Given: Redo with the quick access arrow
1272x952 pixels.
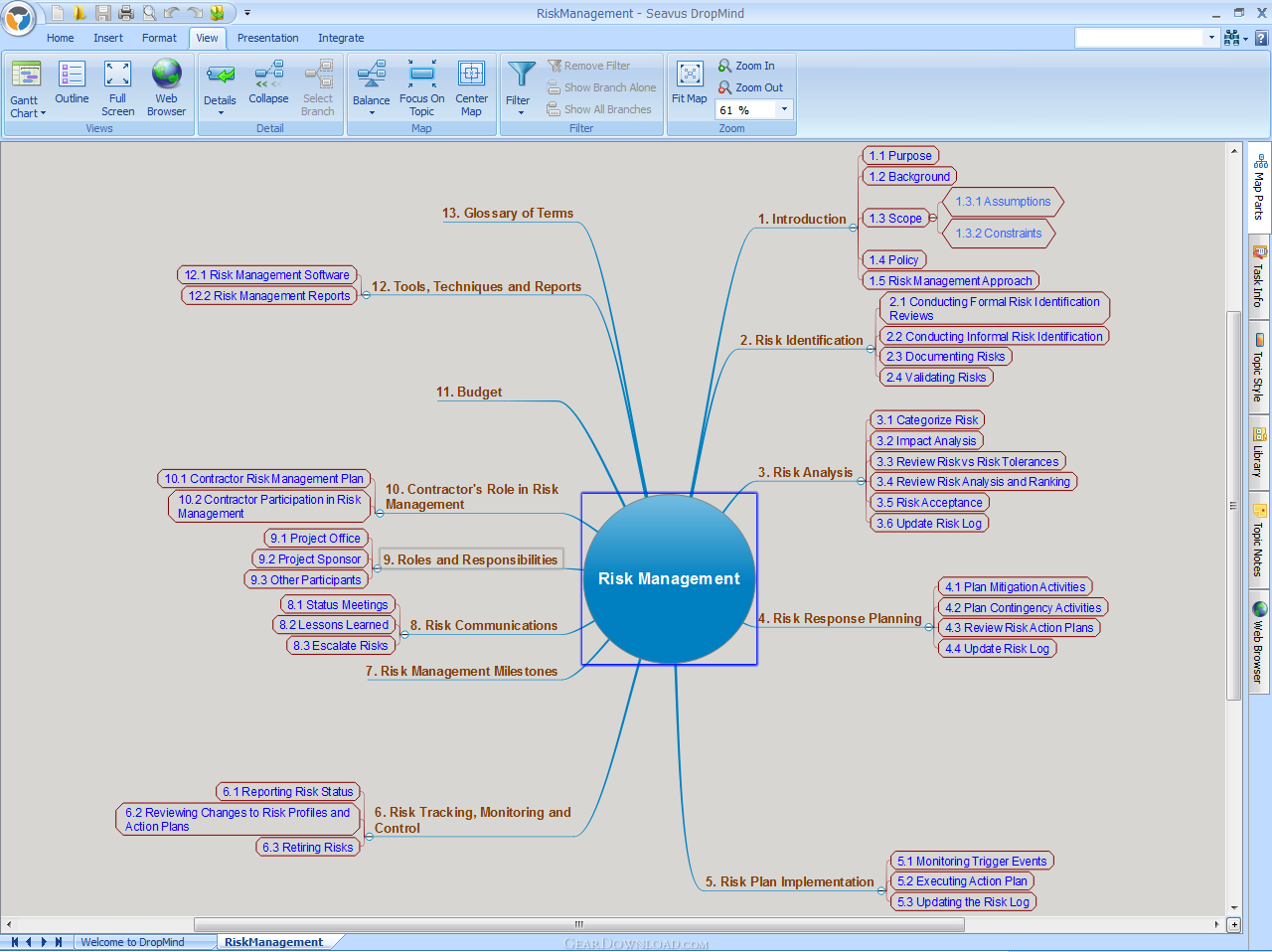Looking at the screenshot, I should click(x=195, y=13).
